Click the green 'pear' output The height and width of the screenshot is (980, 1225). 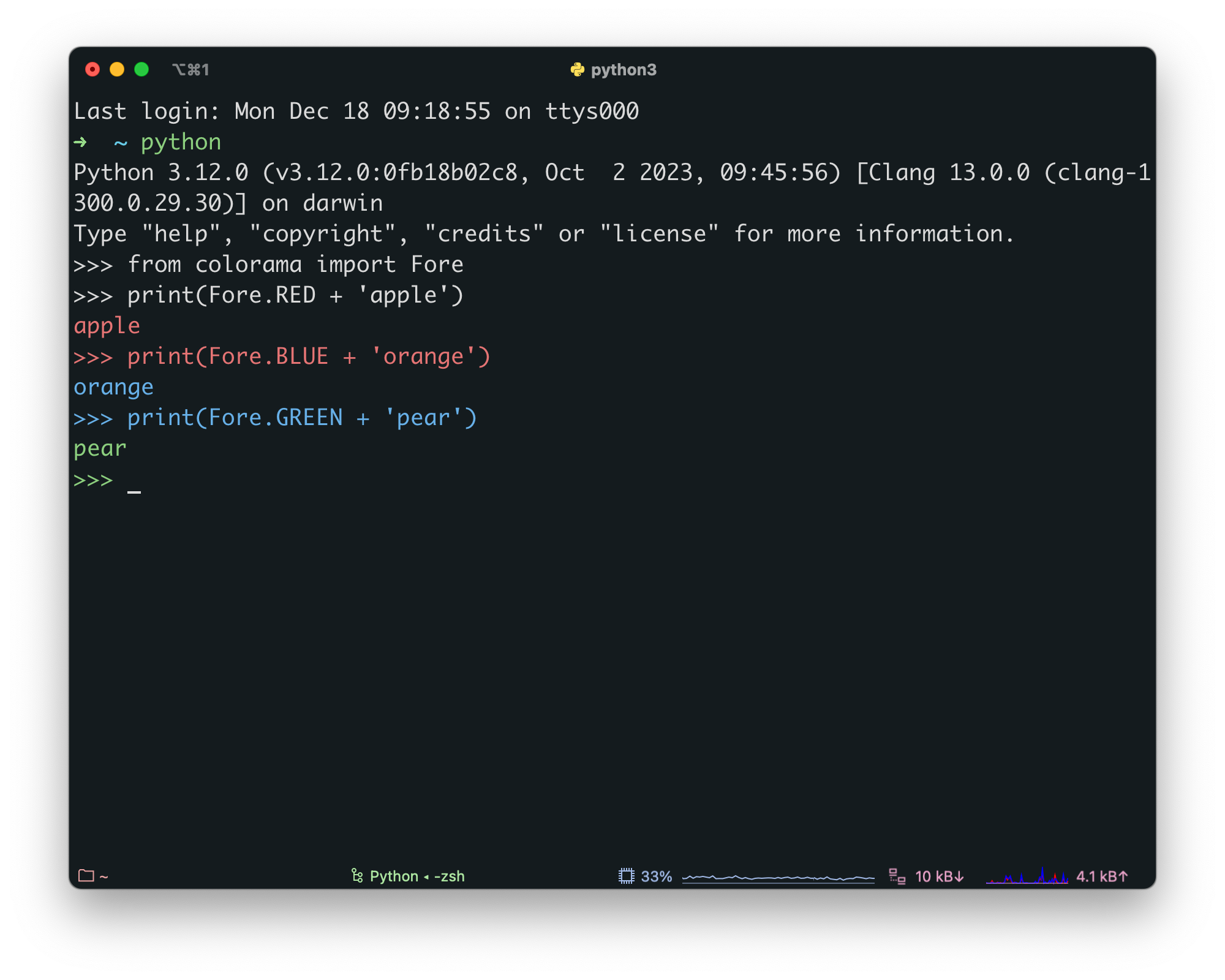coord(100,449)
